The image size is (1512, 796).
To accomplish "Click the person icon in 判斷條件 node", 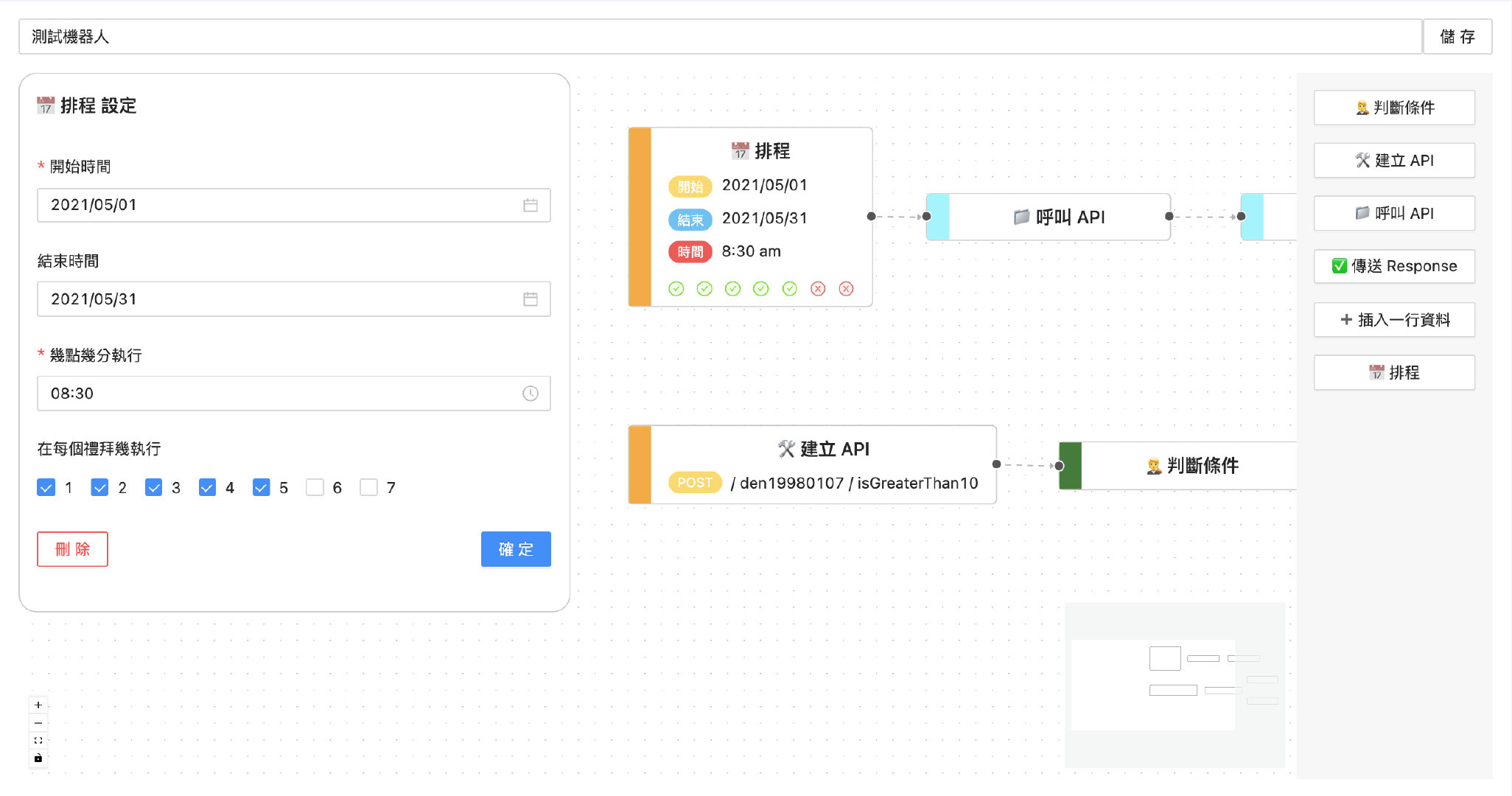I will [1154, 466].
